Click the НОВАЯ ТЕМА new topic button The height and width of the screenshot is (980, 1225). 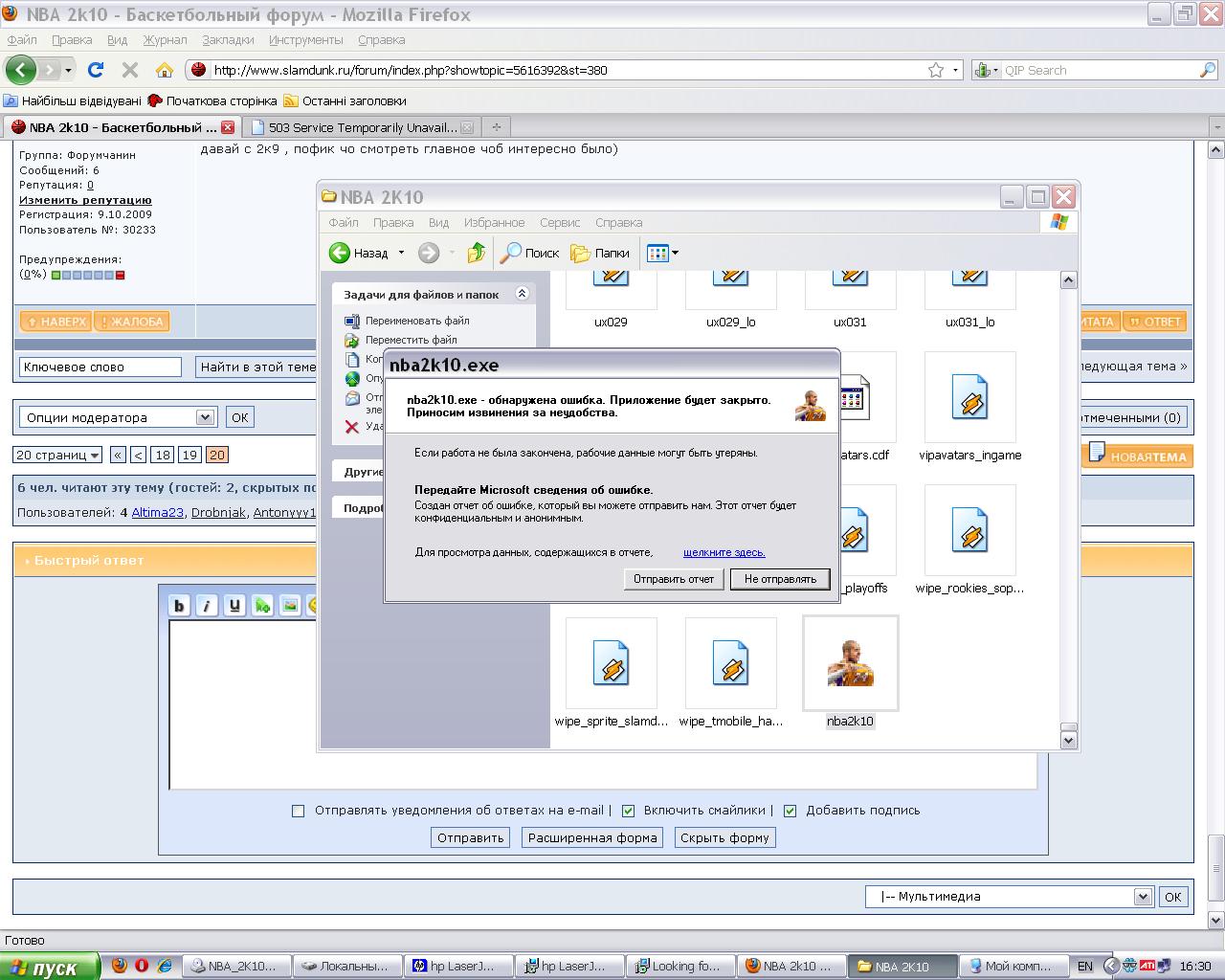(x=1137, y=455)
